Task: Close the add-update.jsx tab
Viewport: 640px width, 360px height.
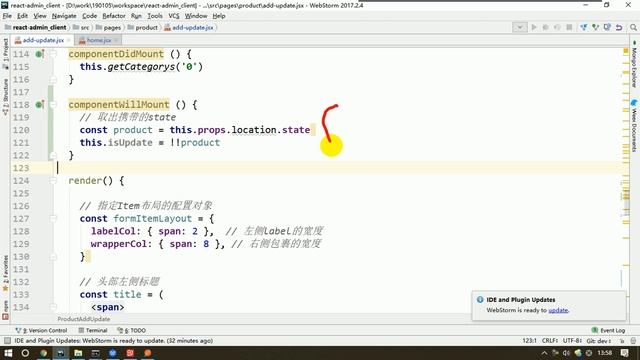Action: pos(69,40)
